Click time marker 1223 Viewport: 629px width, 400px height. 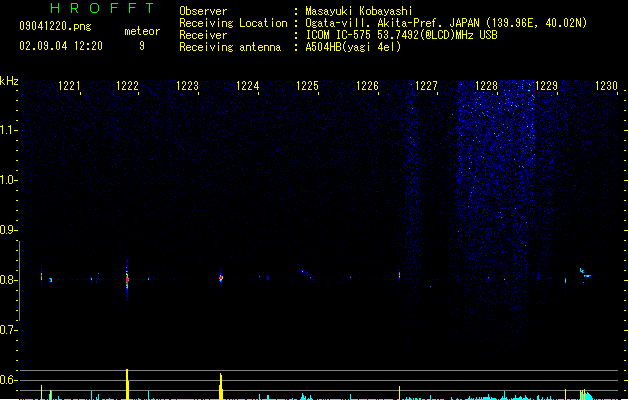[x=187, y=86]
